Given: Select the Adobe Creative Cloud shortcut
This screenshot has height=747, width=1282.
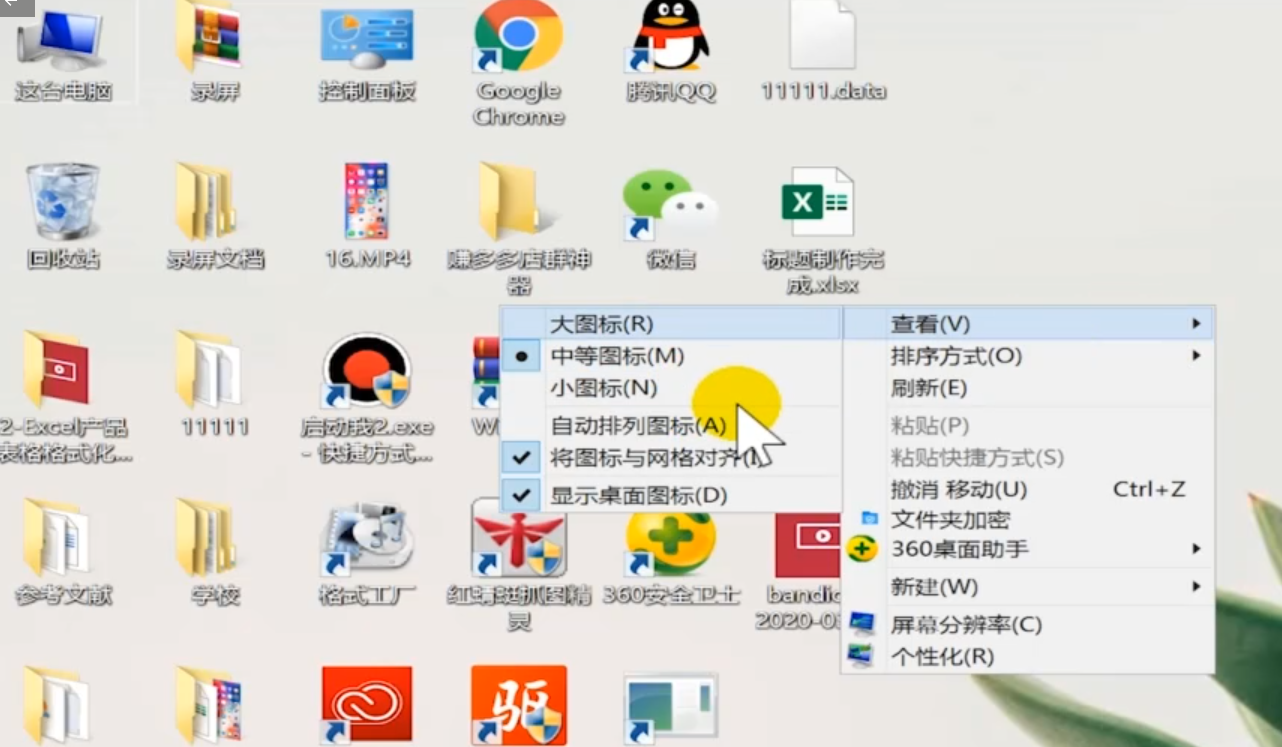Looking at the screenshot, I should (x=366, y=706).
